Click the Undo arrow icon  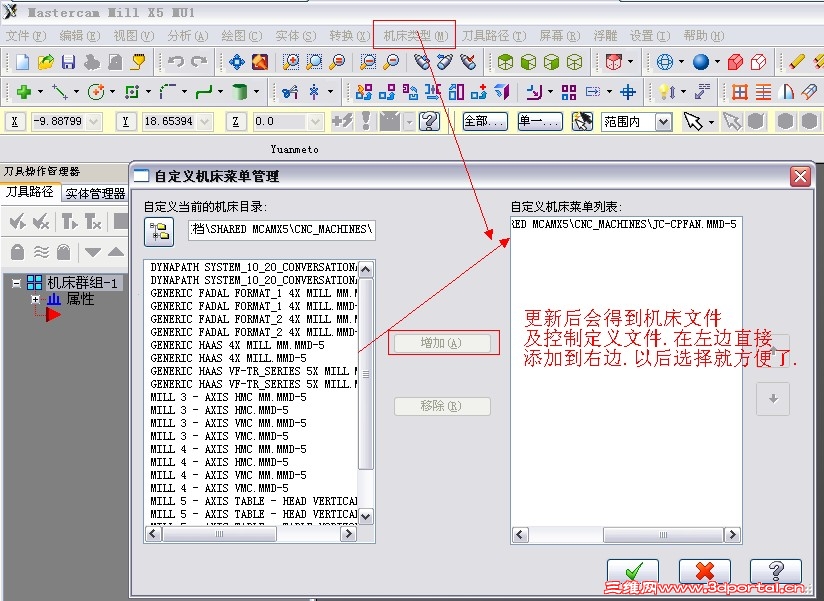[176, 62]
